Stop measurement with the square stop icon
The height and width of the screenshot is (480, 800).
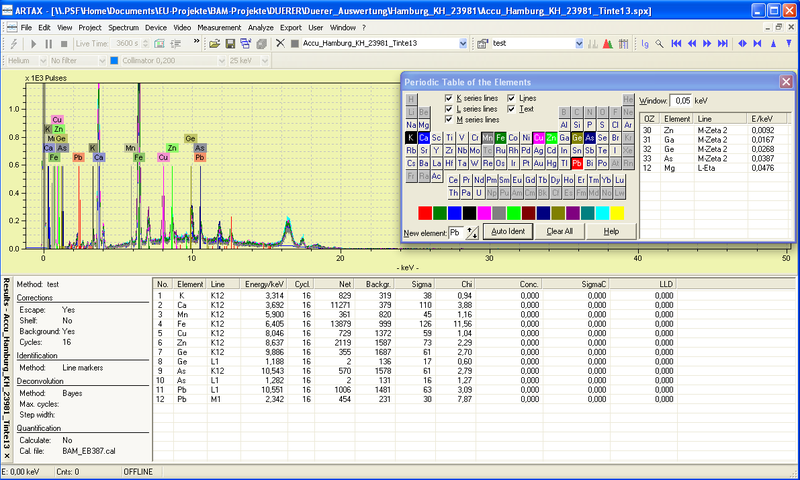64,44
